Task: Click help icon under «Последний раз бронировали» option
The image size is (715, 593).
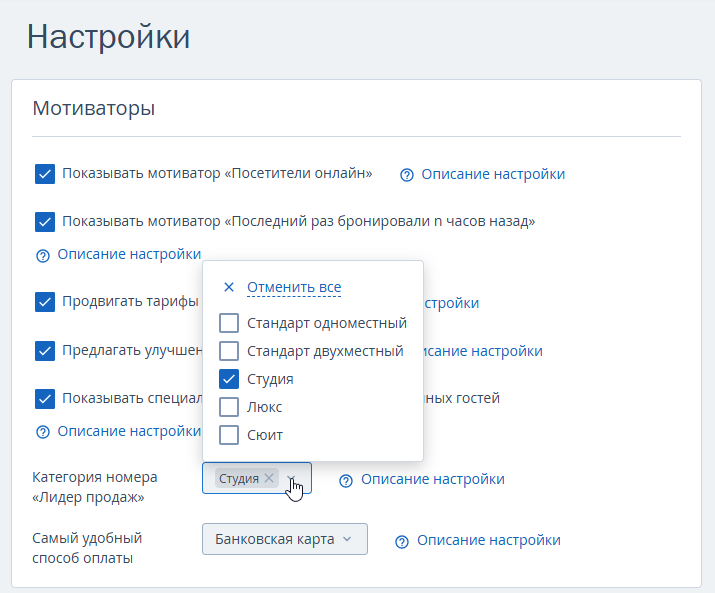Action: [43, 255]
